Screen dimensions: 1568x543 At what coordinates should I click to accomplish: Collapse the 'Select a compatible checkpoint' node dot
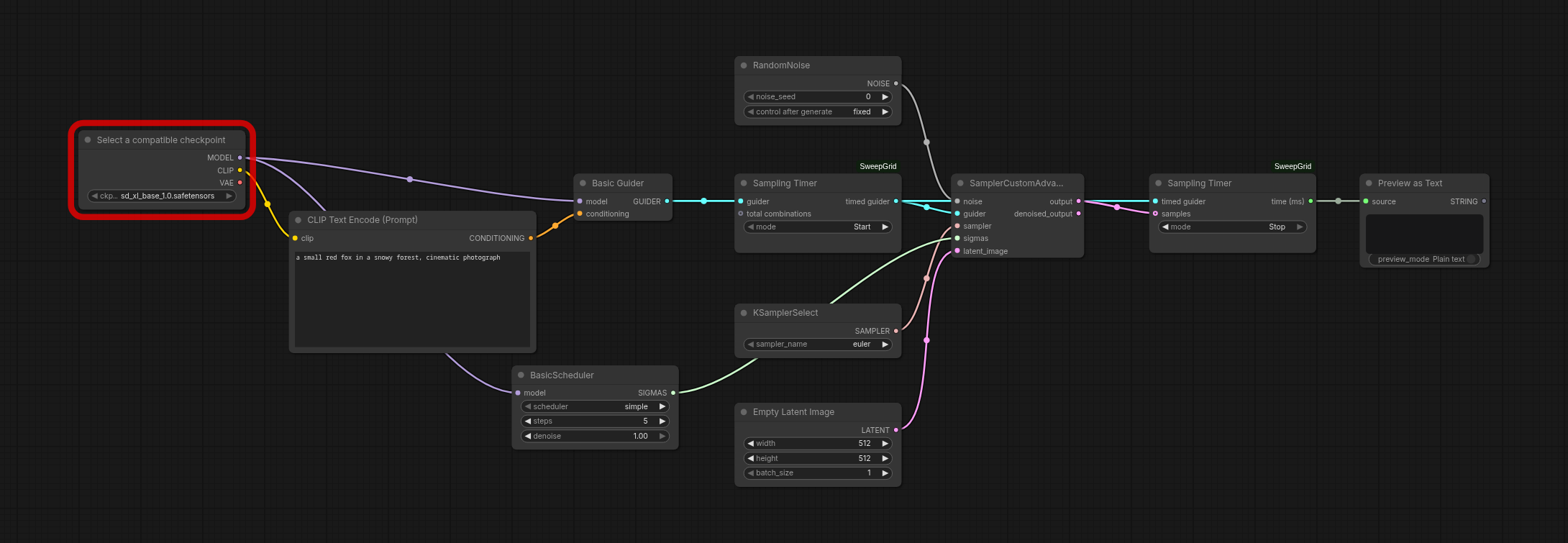click(x=88, y=140)
